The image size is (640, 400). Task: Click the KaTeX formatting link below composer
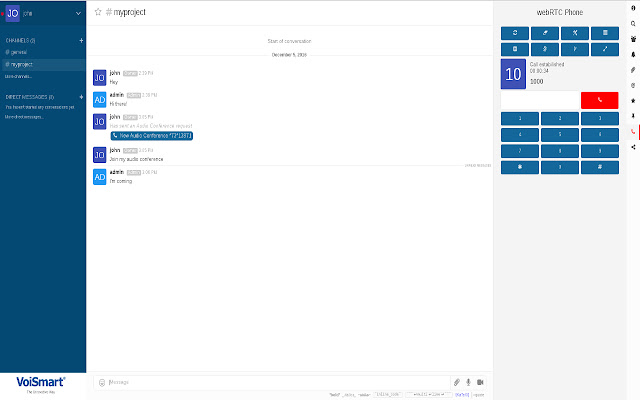pyautogui.click(x=462, y=395)
